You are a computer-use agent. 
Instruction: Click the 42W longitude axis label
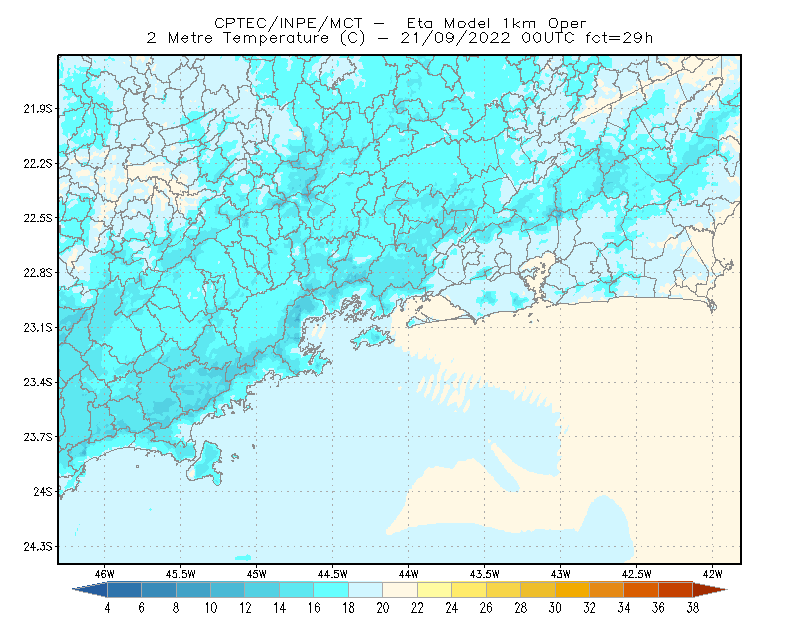click(712, 574)
